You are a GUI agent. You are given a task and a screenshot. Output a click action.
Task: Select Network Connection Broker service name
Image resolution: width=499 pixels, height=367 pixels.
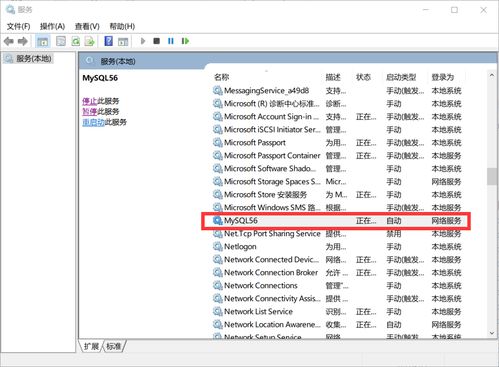[x=271, y=273]
